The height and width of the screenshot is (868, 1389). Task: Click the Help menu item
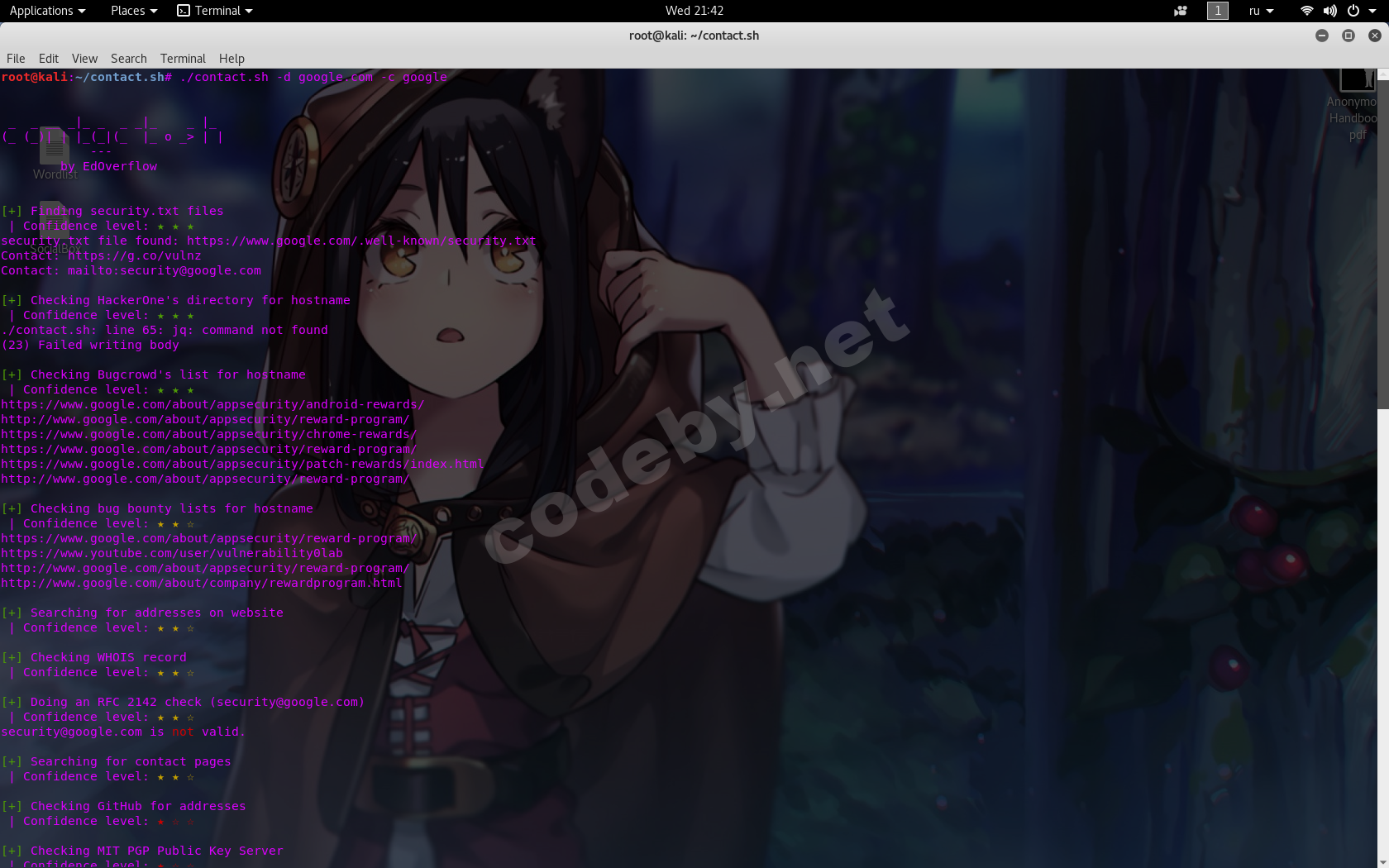click(x=231, y=59)
